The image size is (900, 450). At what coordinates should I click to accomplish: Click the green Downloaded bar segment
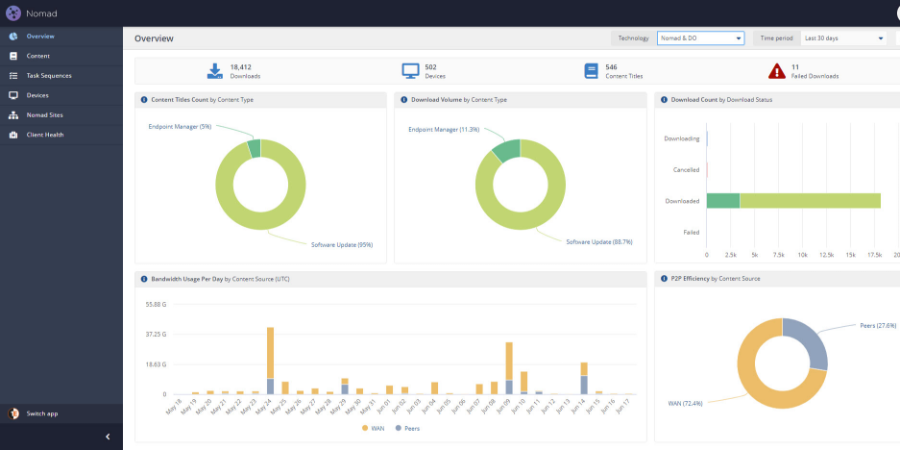(723, 201)
